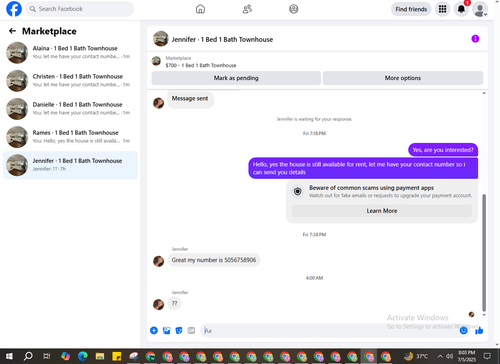Select Jennifer's conversation in the list
Viewport: 500px width, 364px height.
[70, 165]
